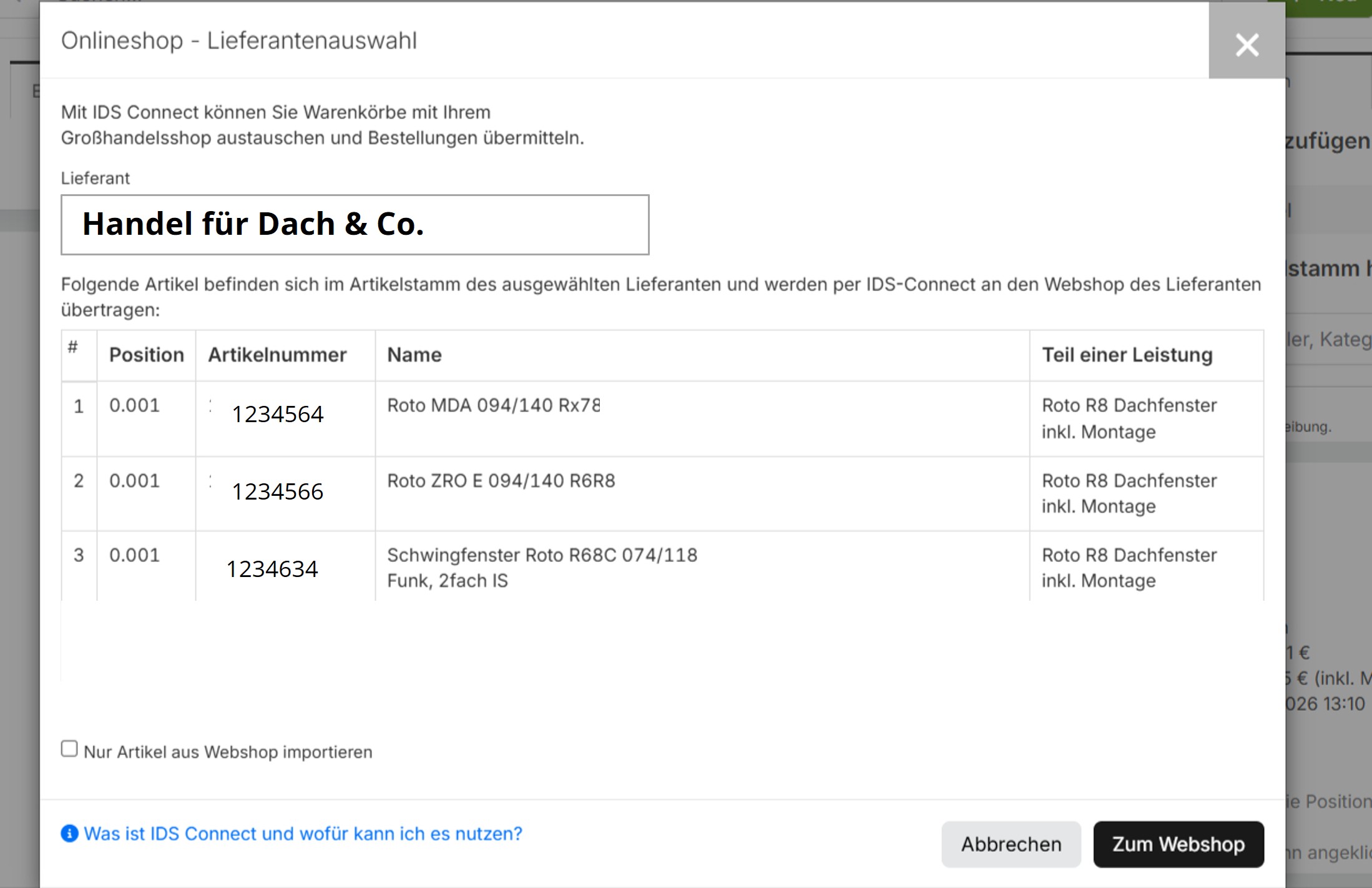Screen dimensions: 1372x888
Task: Click 'Roto R8 Dachfenster inkl. Montage' in row 1
Action: 1129,418
